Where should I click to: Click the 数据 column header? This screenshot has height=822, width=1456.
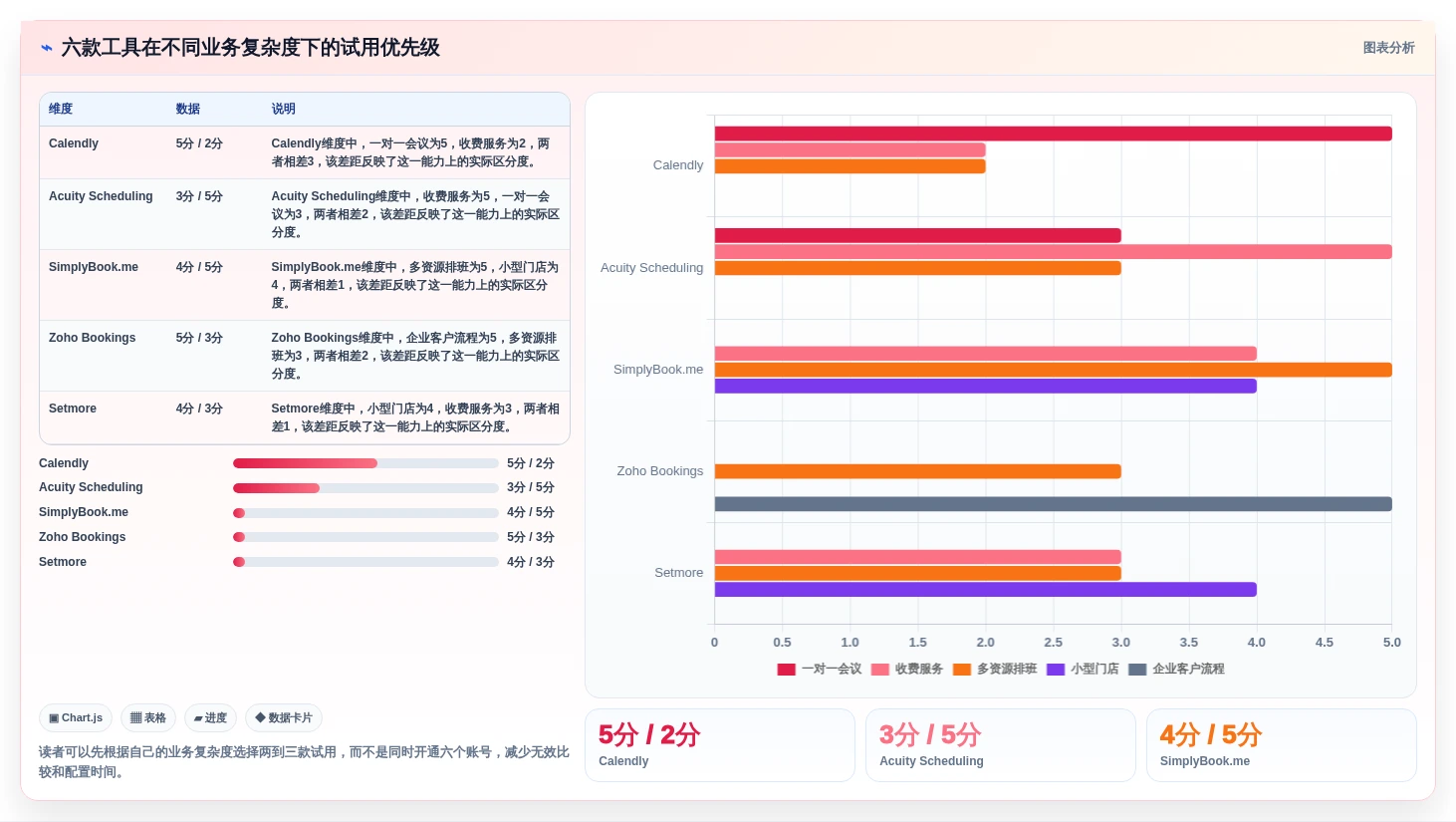(188, 109)
